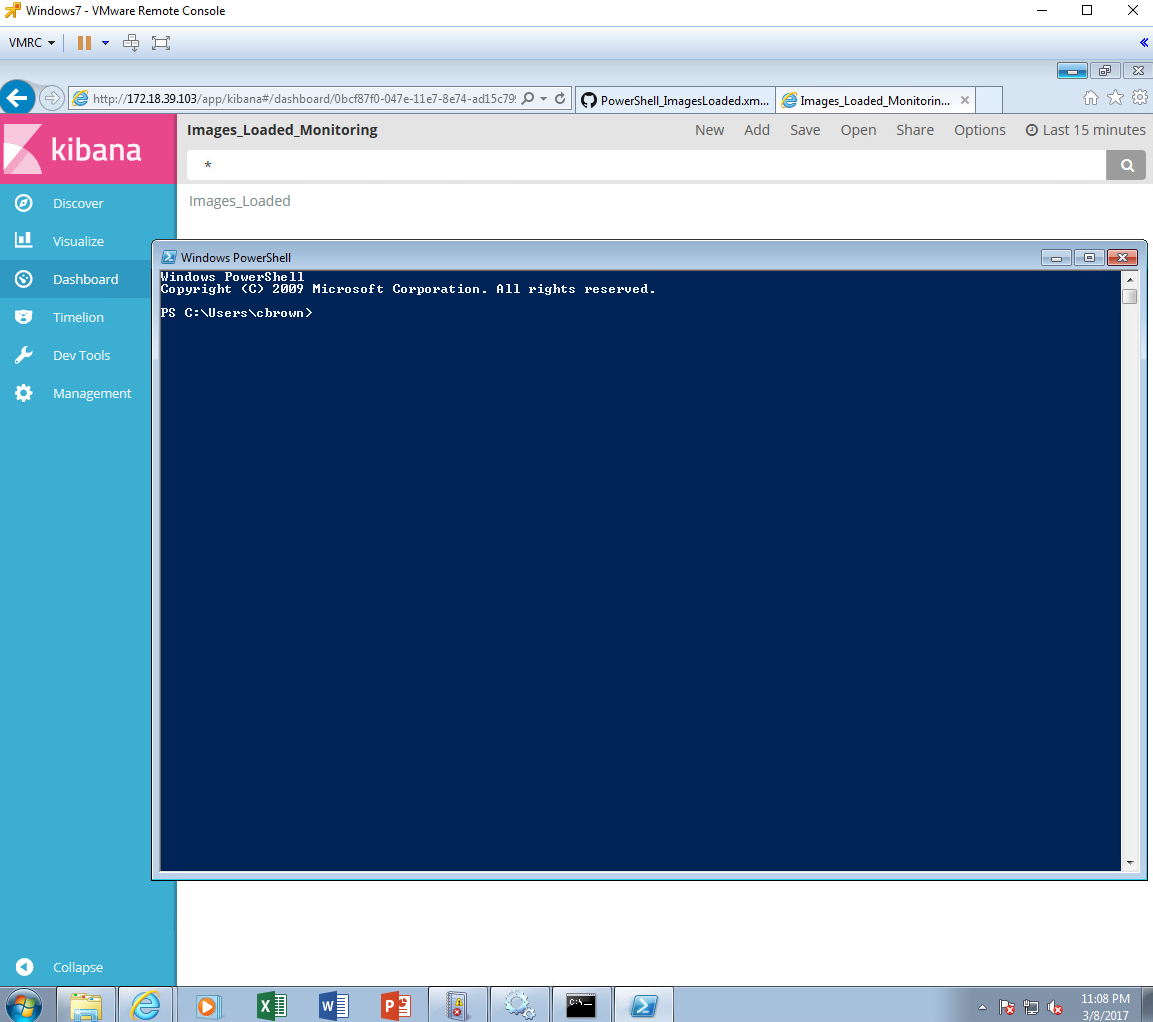Click the Kibana logo

pos(88,149)
